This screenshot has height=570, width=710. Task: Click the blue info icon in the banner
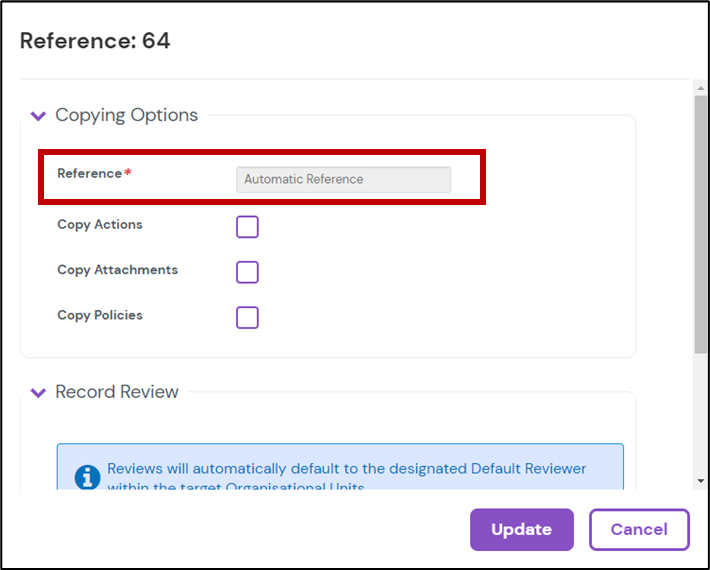tap(88, 476)
